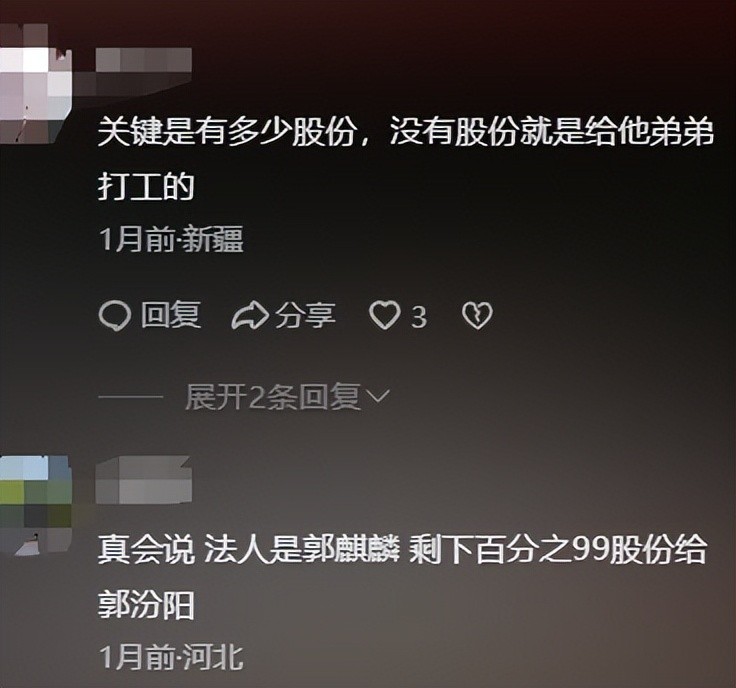Click the 1月前·河北 timestamp
The height and width of the screenshot is (688, 736).
pos(171,656)
